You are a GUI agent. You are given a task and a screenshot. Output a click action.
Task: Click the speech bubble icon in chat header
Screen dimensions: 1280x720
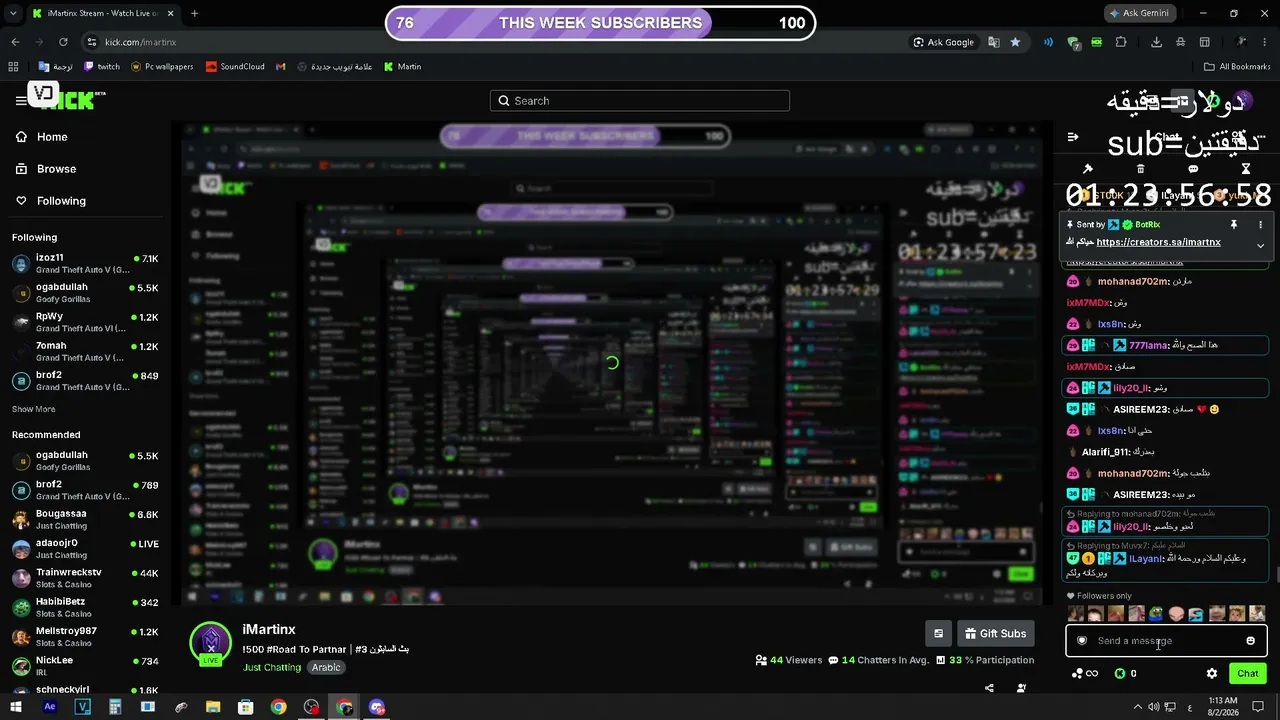tap(1193, 169)
